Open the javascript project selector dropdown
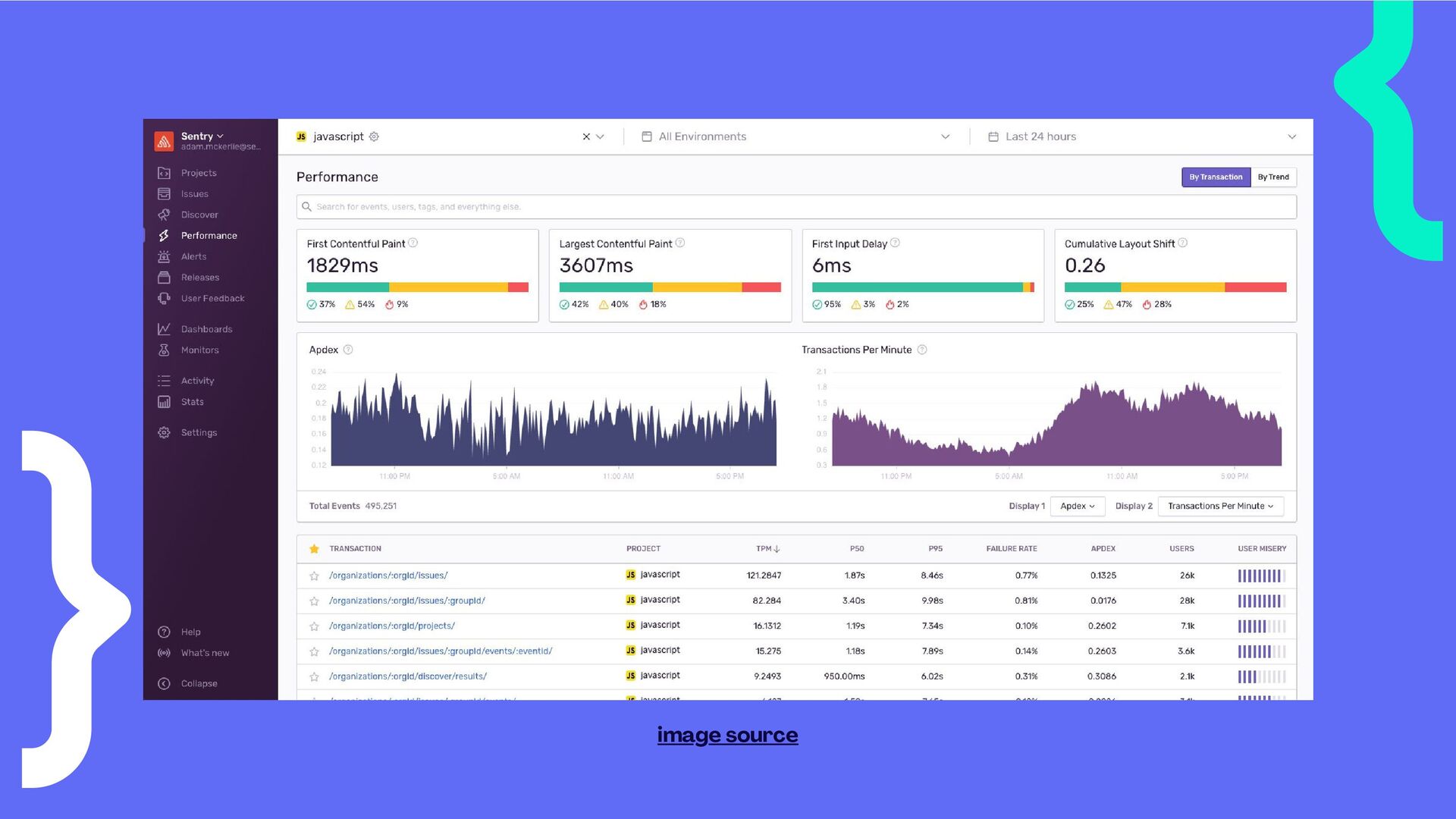 coord(600,136)
